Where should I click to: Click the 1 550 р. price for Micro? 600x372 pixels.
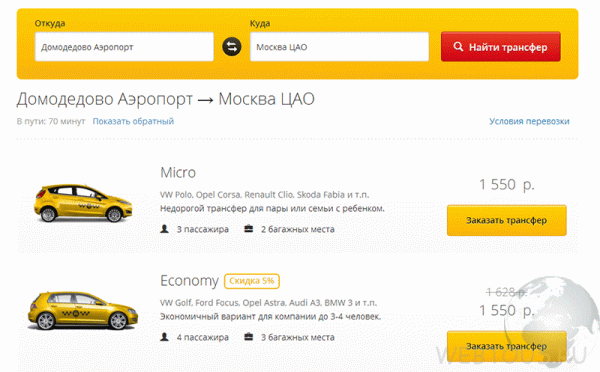point(507,184)
